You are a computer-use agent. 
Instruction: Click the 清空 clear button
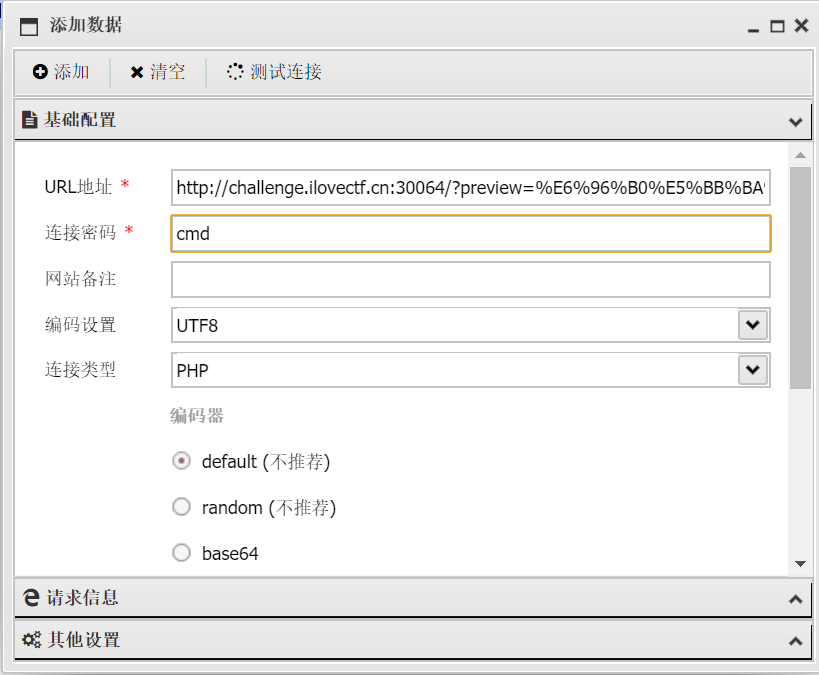point(158,72)
